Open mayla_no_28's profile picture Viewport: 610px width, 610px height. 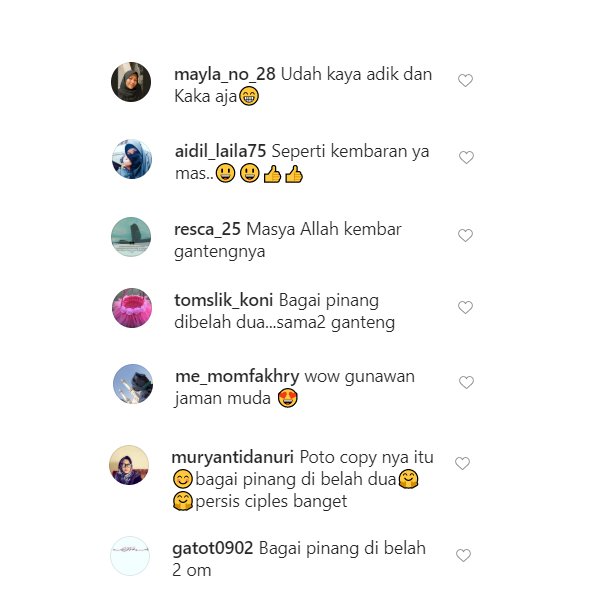(x=131, y=82)
